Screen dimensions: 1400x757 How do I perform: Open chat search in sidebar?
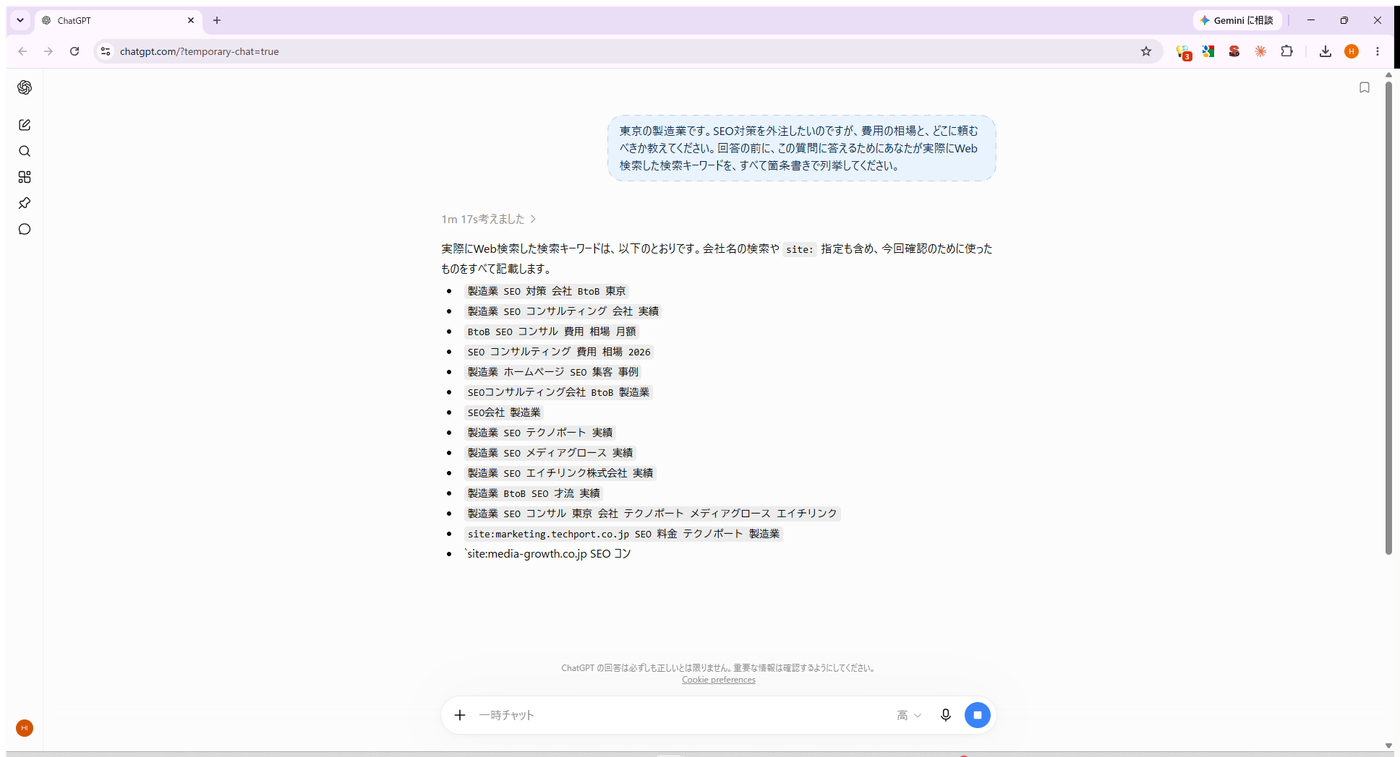[x=24, y=151]
